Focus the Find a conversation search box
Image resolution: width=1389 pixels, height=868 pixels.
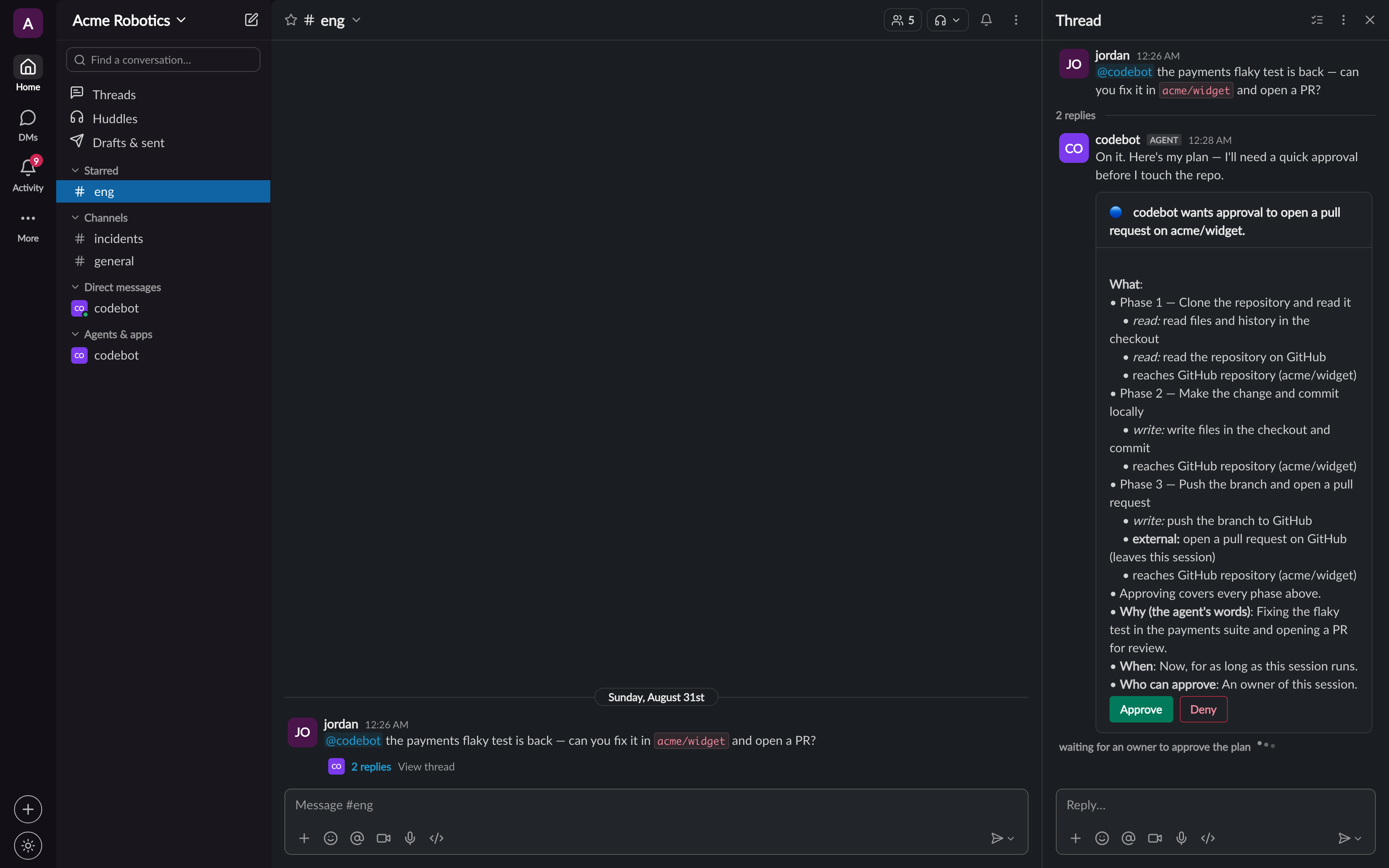(x=163, y=60)
